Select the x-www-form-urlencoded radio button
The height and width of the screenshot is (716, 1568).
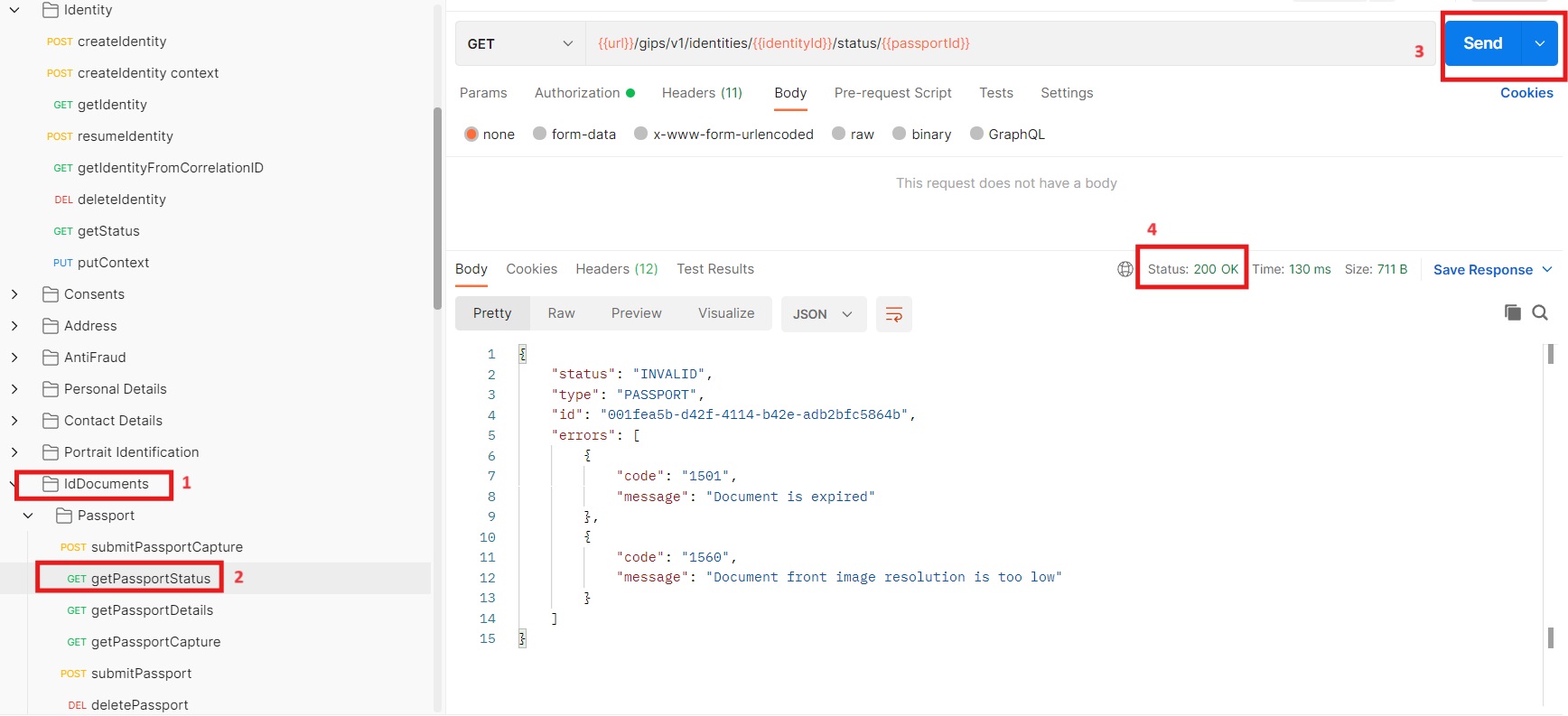[x=640, y=134]
